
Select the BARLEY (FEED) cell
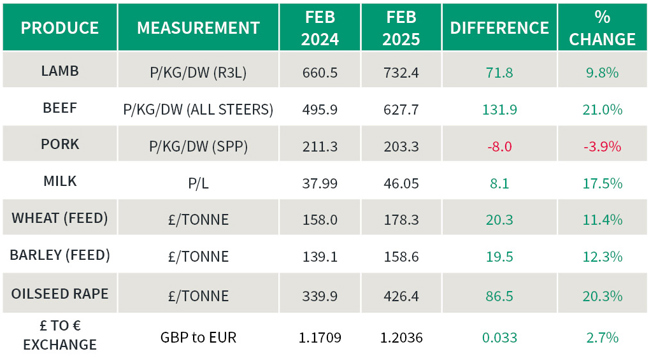[x=60, y=254]
